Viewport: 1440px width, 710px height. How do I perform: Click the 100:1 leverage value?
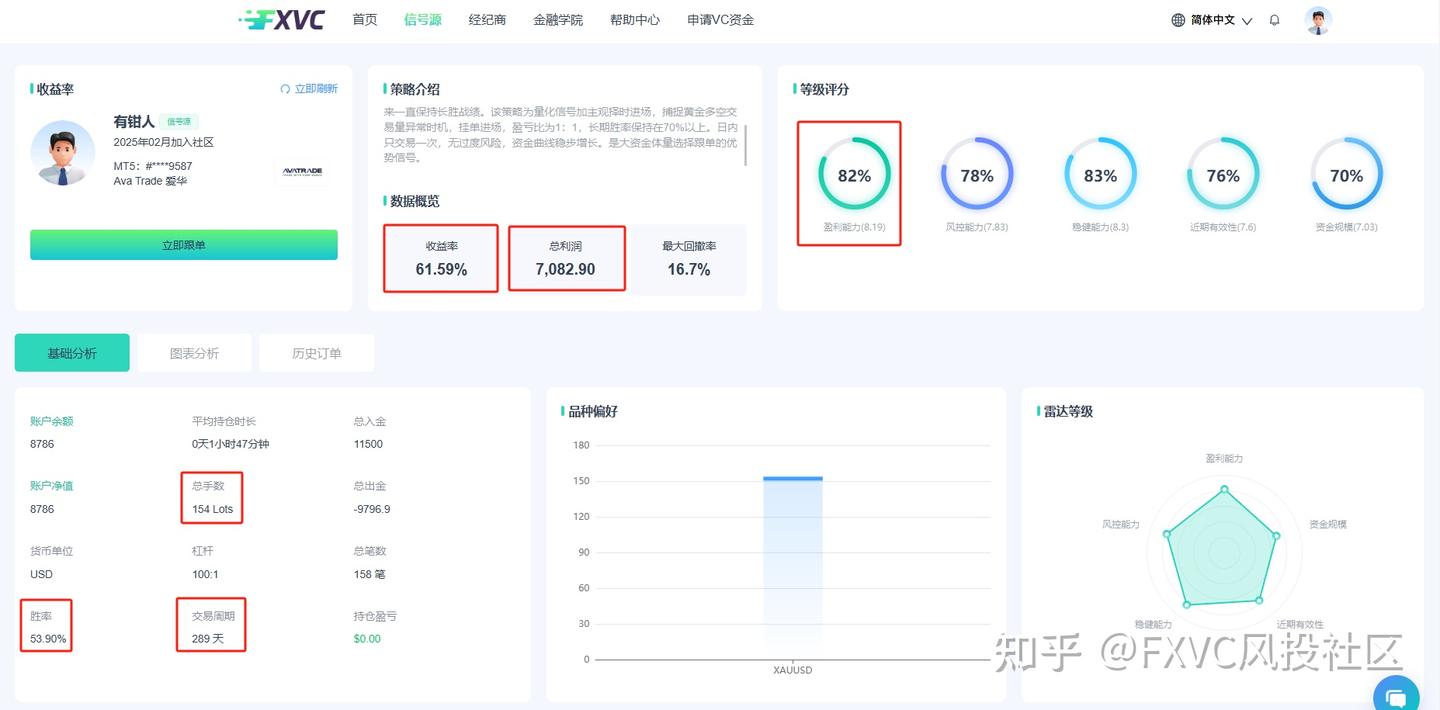[205, 574]
